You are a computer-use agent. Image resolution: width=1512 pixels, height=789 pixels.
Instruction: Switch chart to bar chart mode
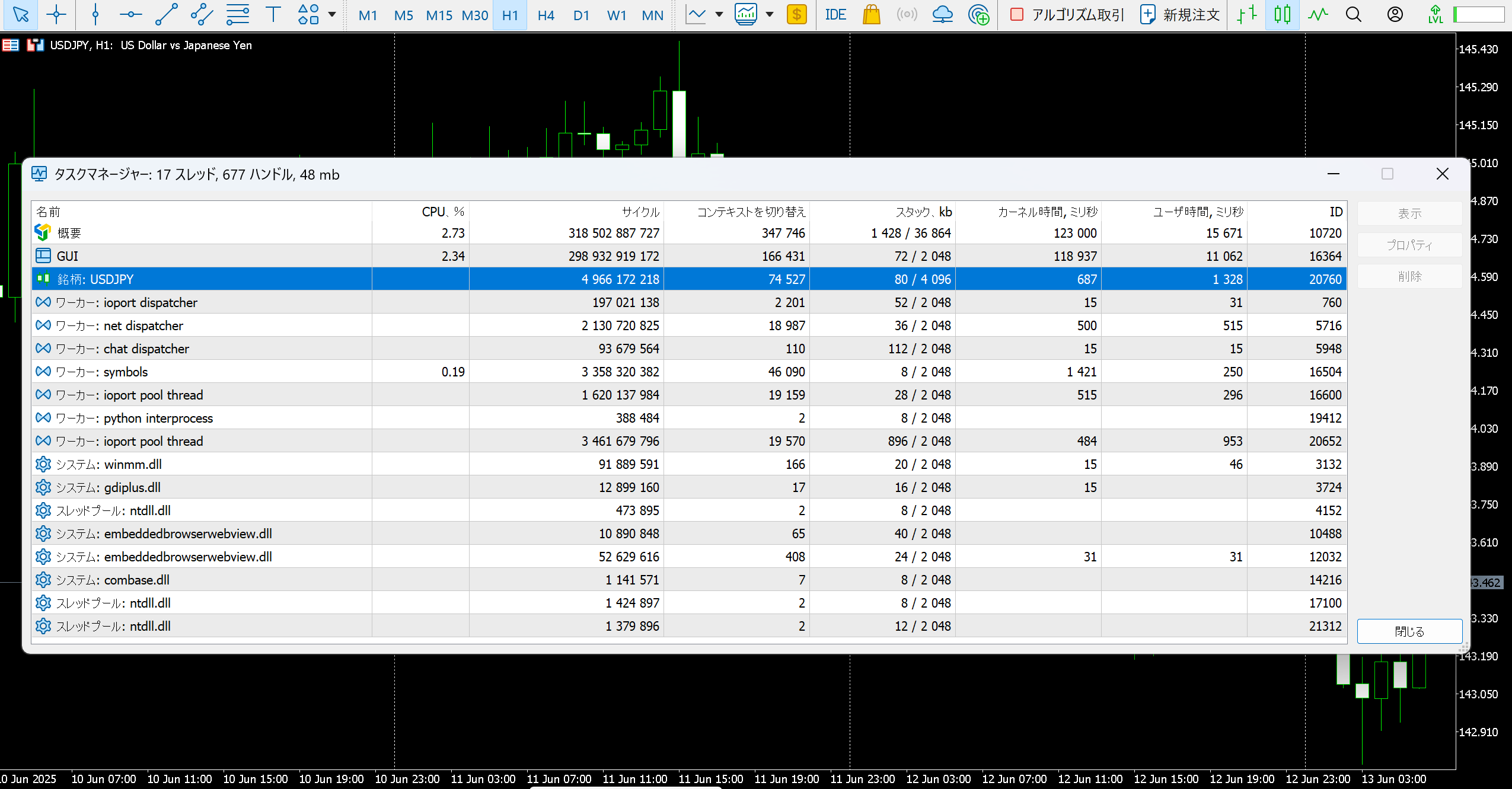[1247, 15]
